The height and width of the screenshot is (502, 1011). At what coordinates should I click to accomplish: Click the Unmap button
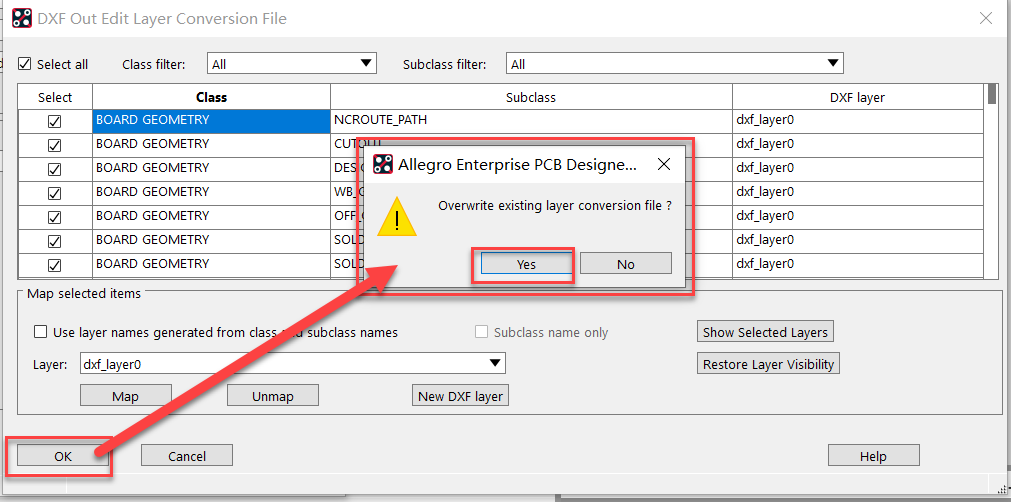click(x=273, y=396)
